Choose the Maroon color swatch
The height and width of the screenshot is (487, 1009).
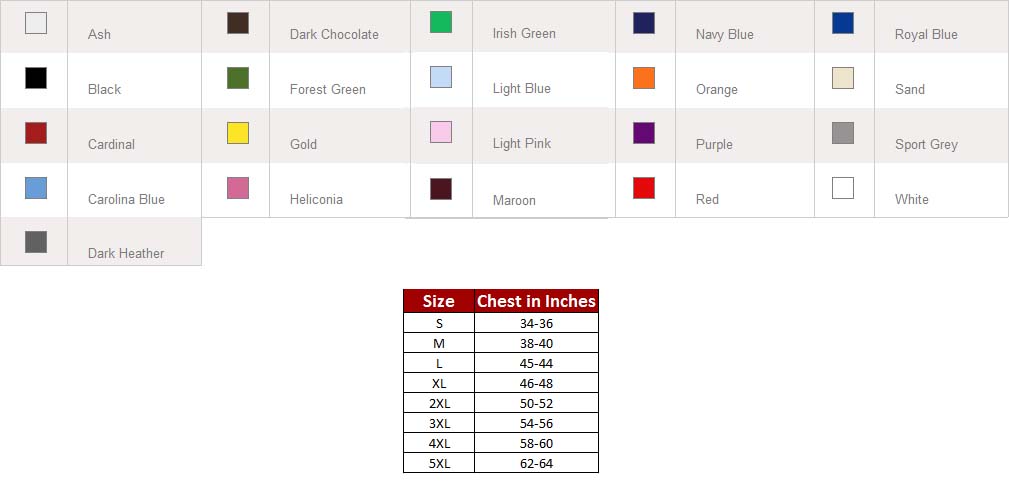(x=441, y=189)
